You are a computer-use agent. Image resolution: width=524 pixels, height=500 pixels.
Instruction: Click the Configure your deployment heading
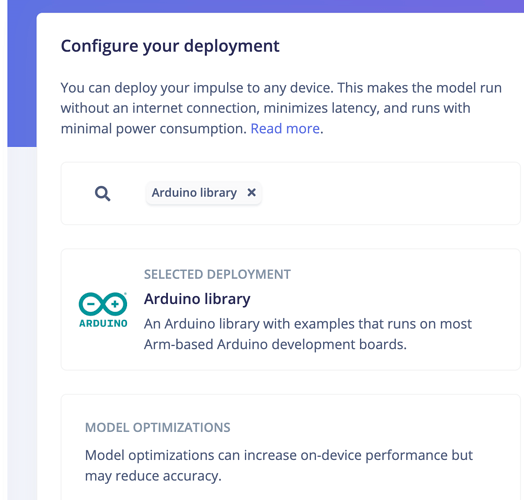click(x=170, y=46)
